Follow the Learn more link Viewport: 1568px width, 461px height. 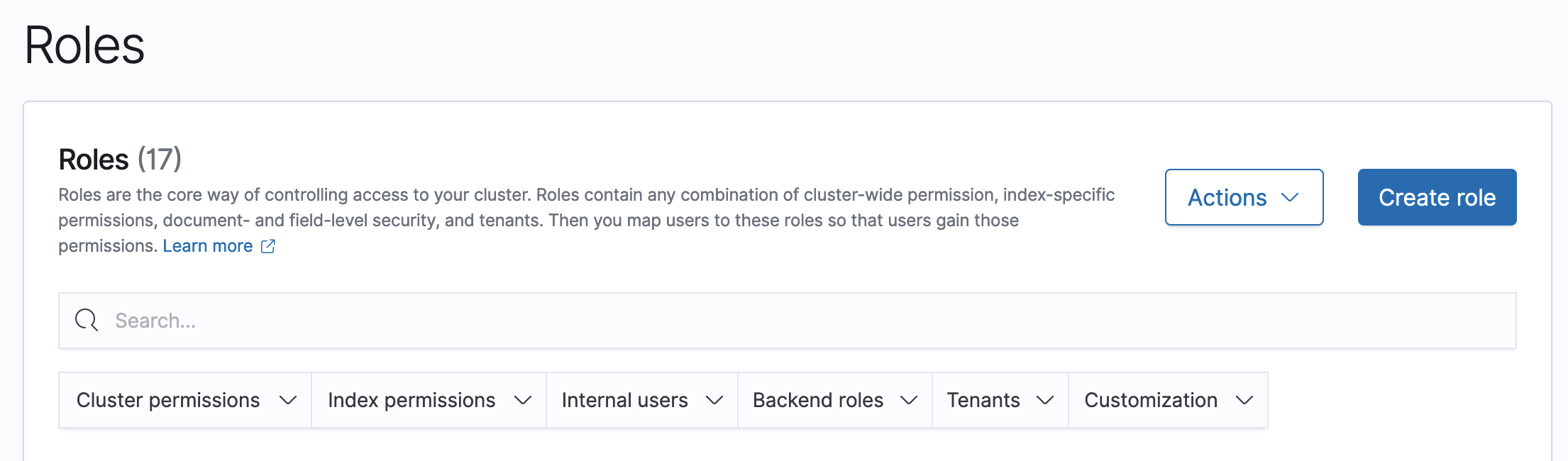209,245
